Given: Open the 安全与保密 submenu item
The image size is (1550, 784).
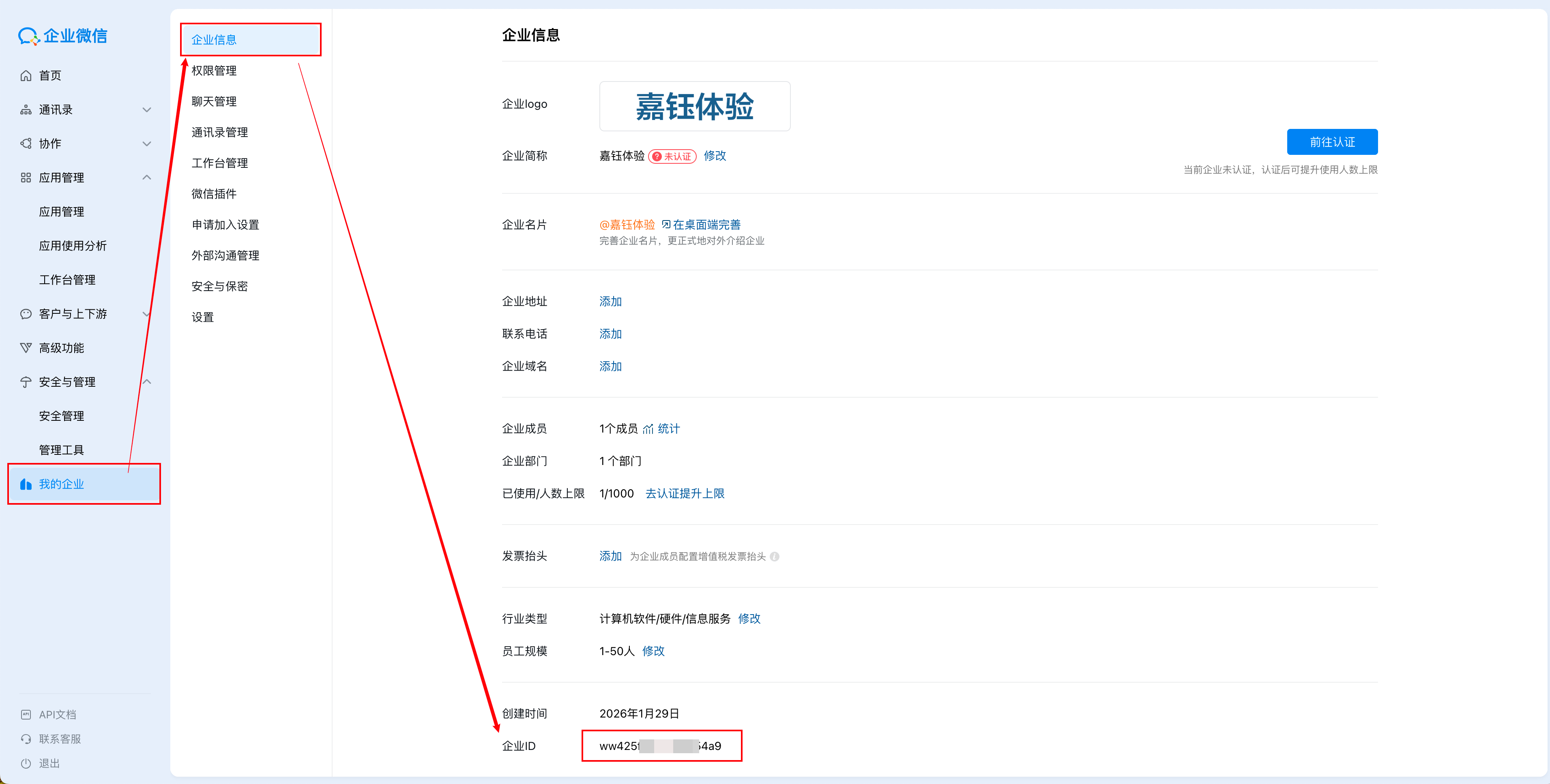Looking at the screenshot, I should click(220, 286).
